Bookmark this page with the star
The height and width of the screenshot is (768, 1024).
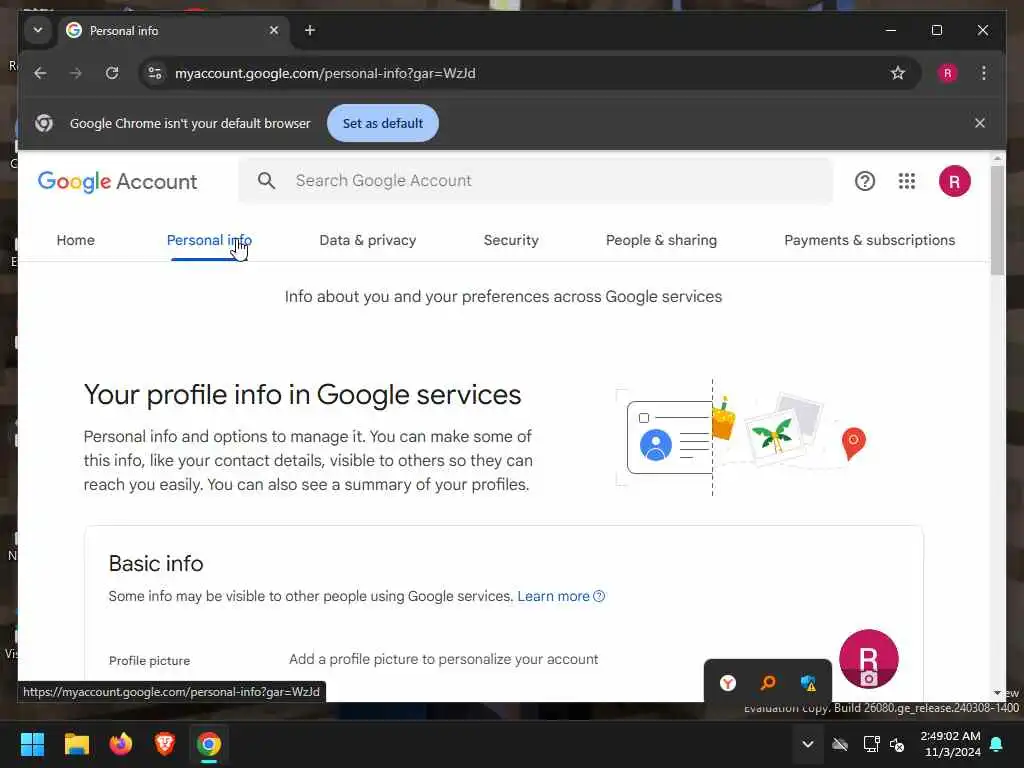click(898, 73)
